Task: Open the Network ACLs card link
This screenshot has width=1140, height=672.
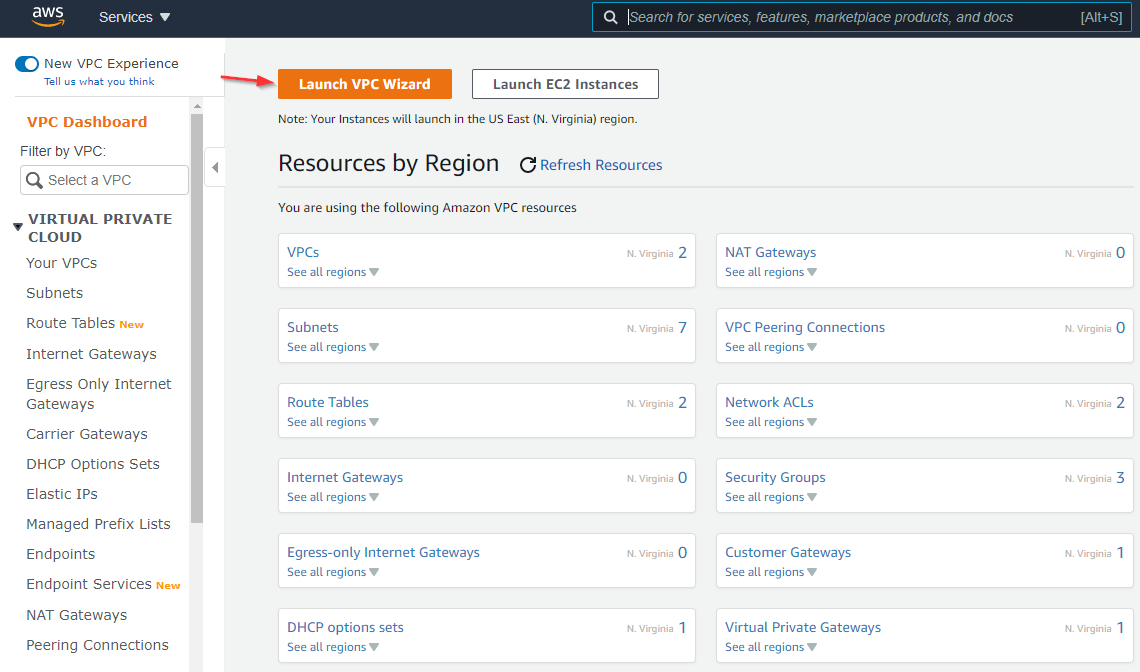Action: 769,402
